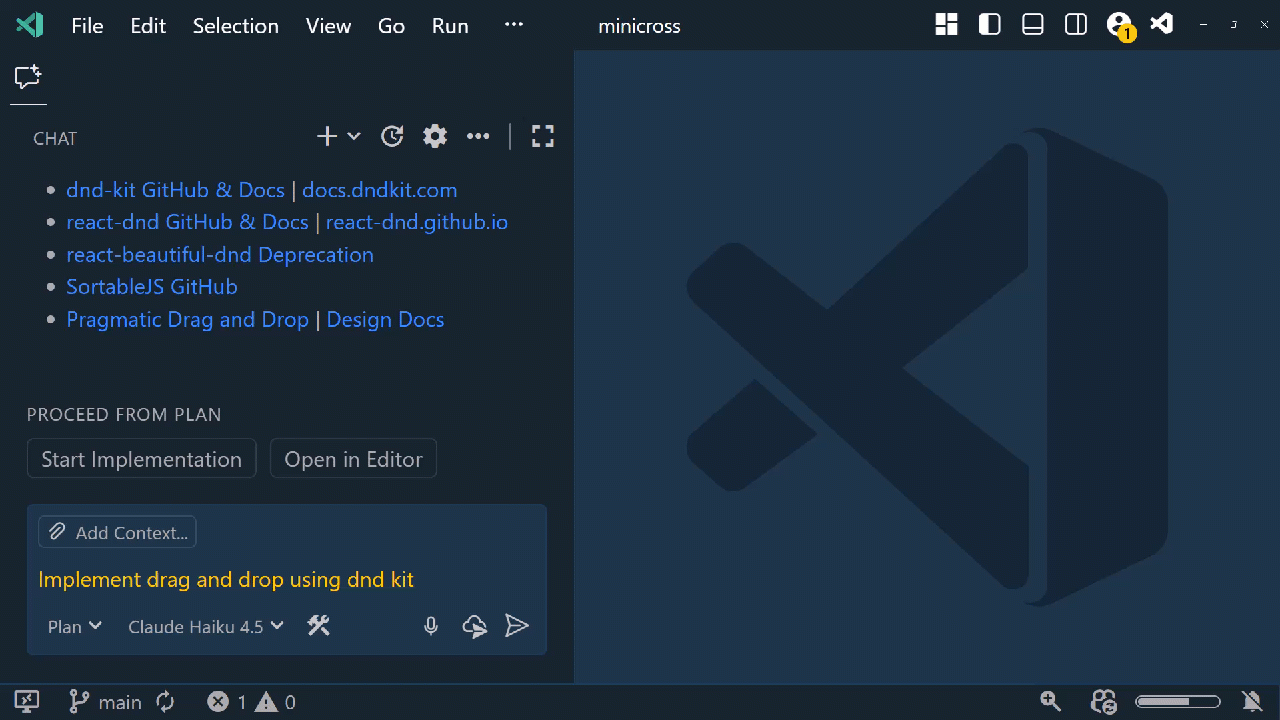Screen dimensions: 1280x720
Task: Open Copilot menu from the status bar
Action: [1104, 701]
